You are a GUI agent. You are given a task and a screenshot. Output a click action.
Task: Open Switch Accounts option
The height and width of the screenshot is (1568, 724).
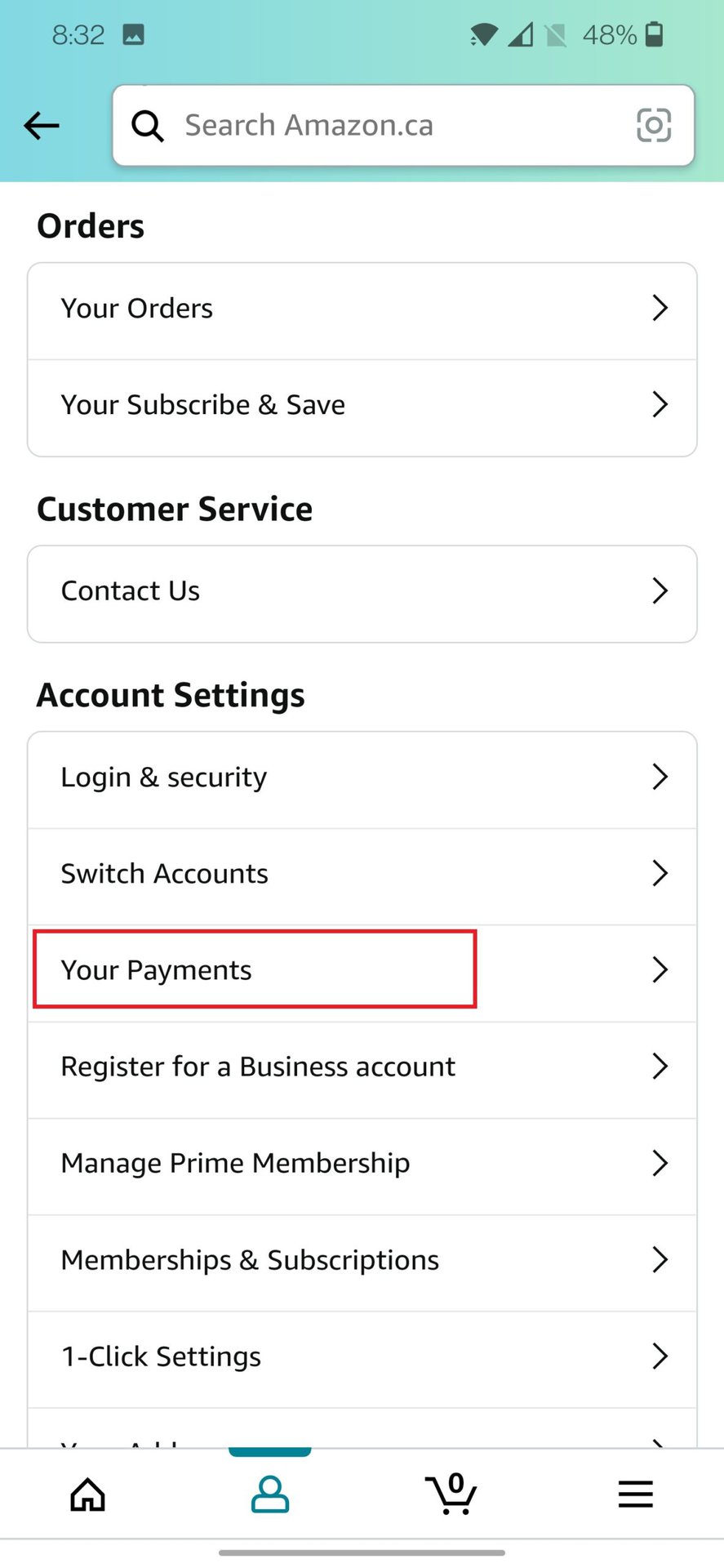point(165,874)
